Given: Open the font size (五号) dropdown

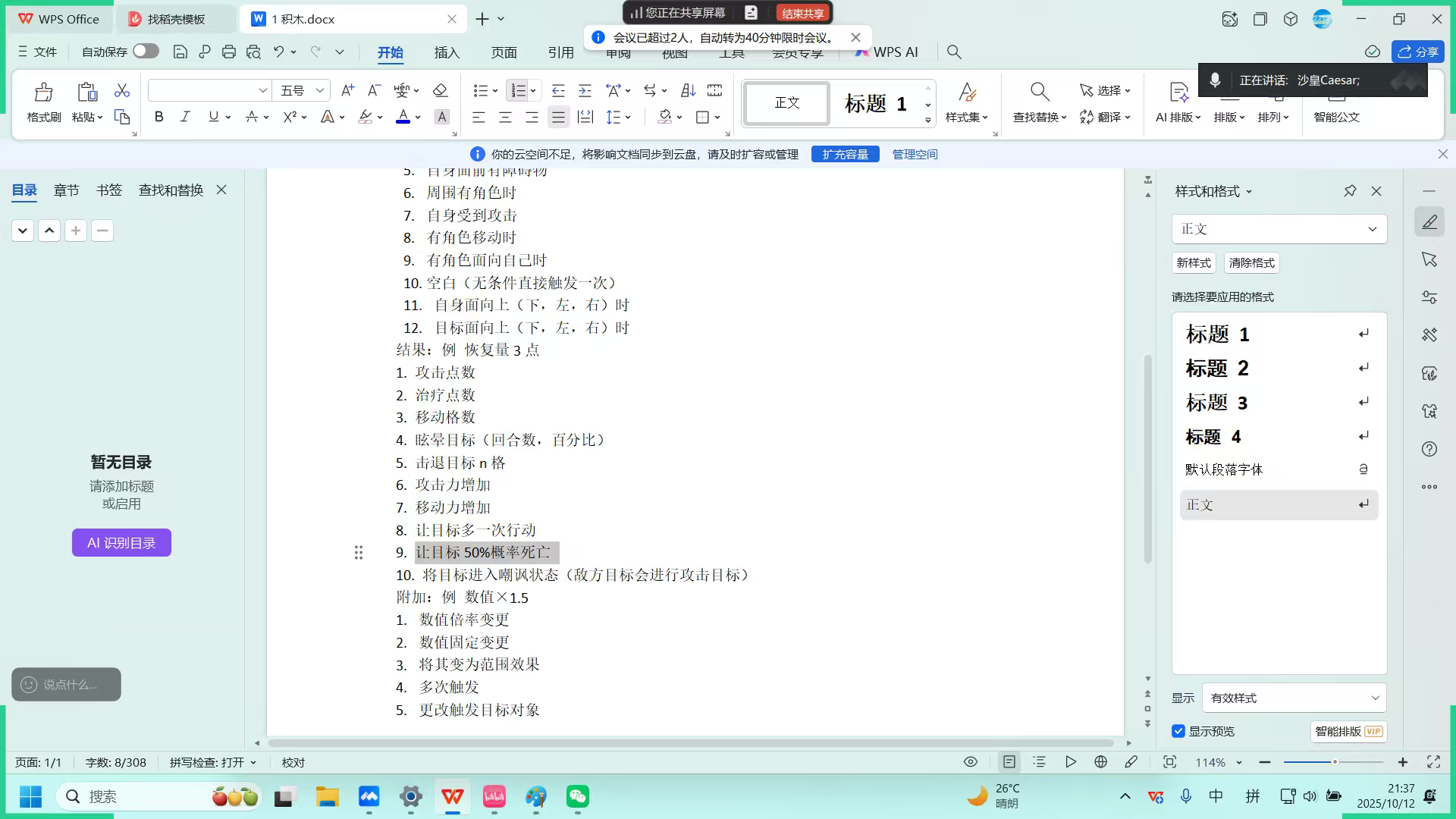Looking at the screenshot, I should (x=320, y=91).
